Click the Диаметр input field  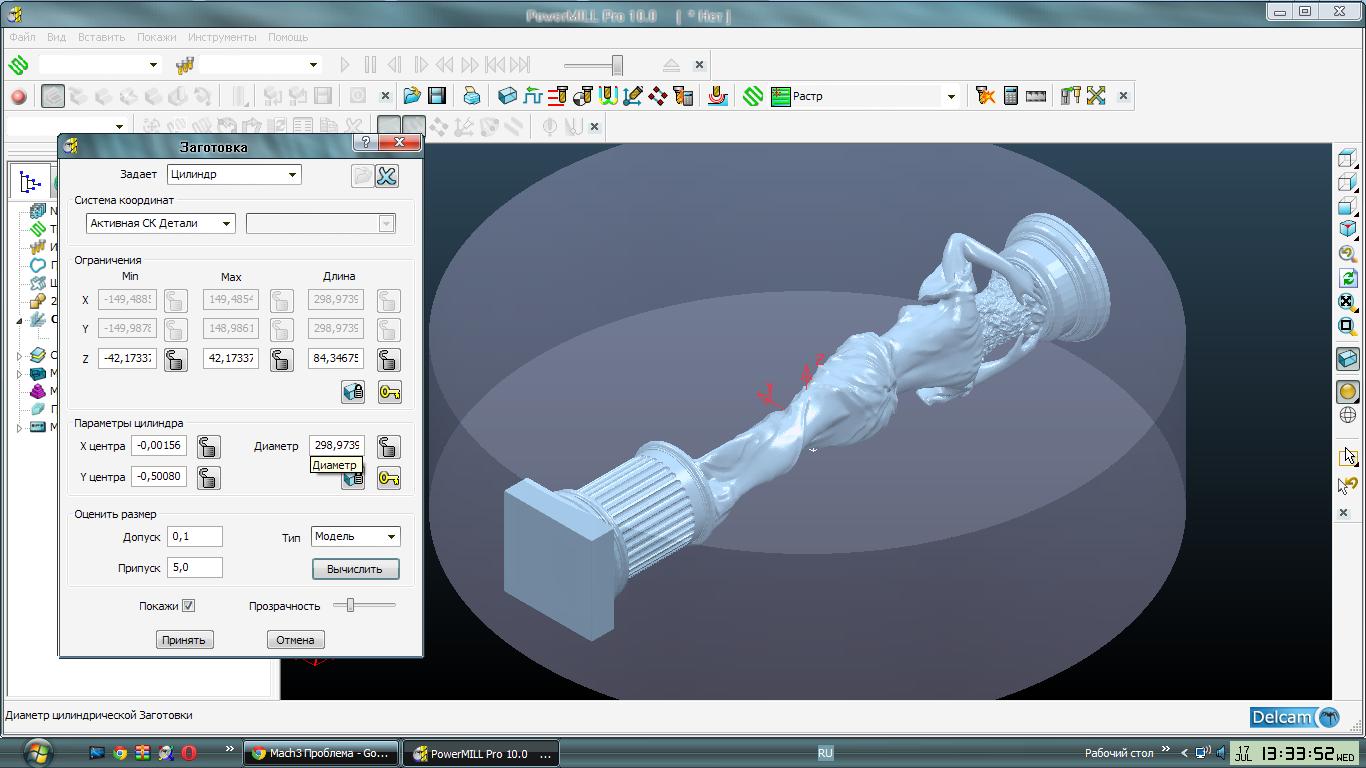point(337,446)
